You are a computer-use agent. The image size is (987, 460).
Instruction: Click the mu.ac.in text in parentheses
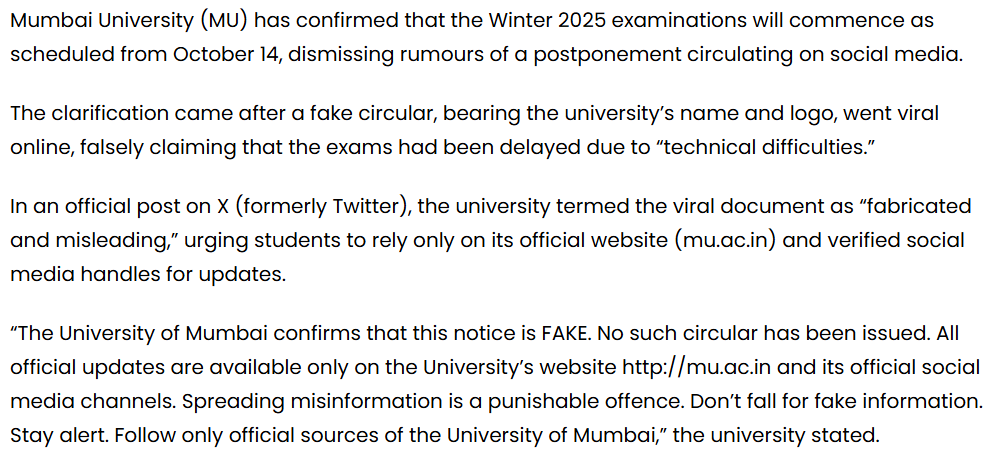coord(717,240)
